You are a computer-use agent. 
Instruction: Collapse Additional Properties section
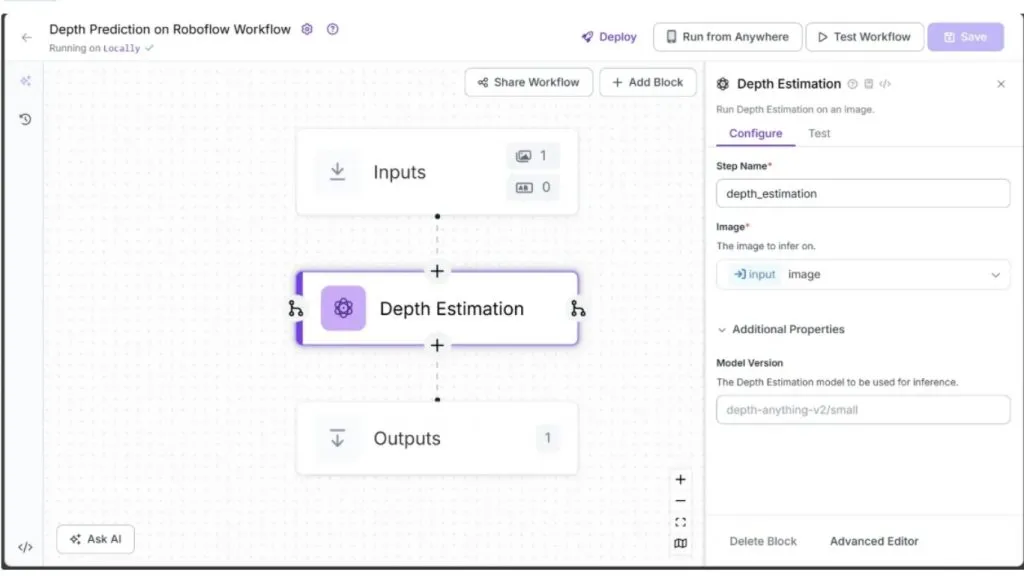pos(781,329)
